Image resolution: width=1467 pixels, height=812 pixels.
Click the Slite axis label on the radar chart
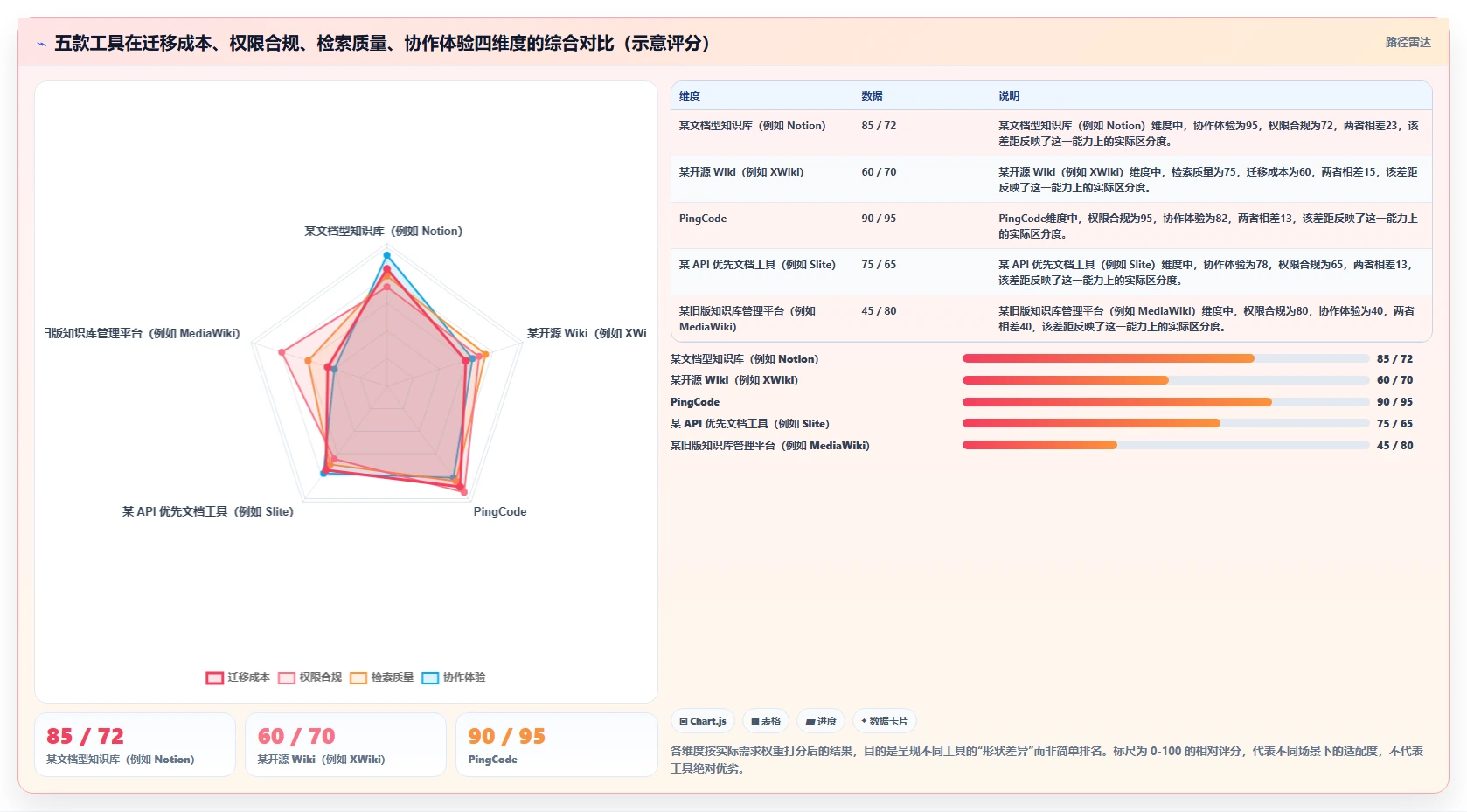[208, 512]
